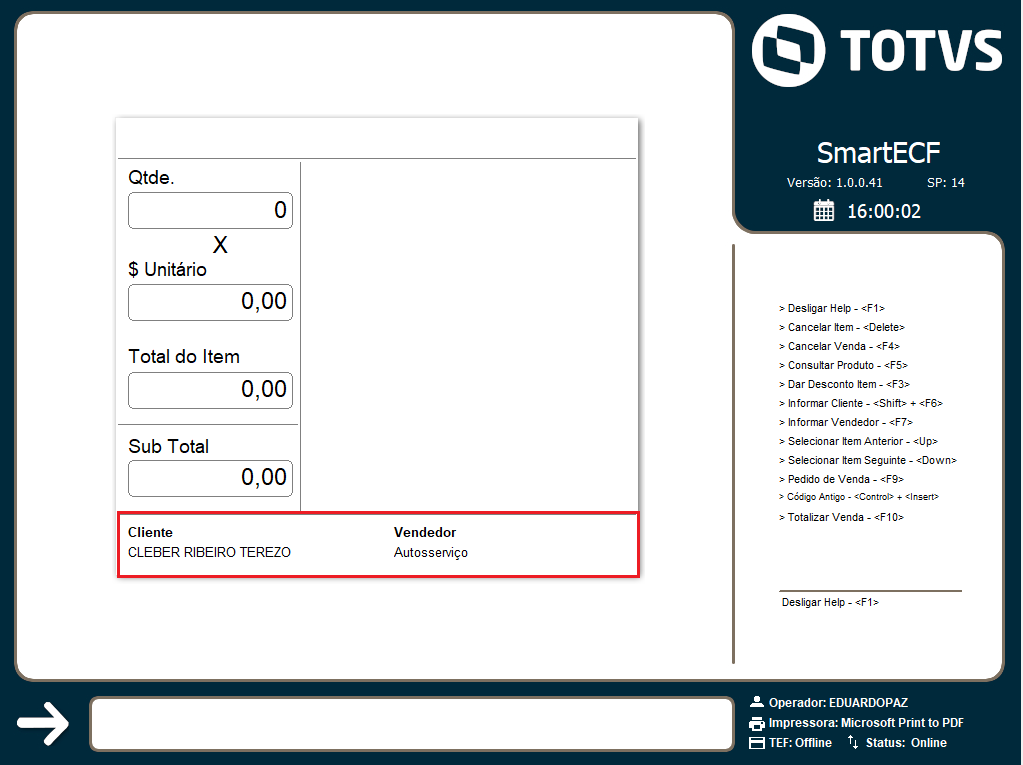Click the white arrow icon by command box
The height and width of the screenshot is (765, 1023).
pos(43,723)
